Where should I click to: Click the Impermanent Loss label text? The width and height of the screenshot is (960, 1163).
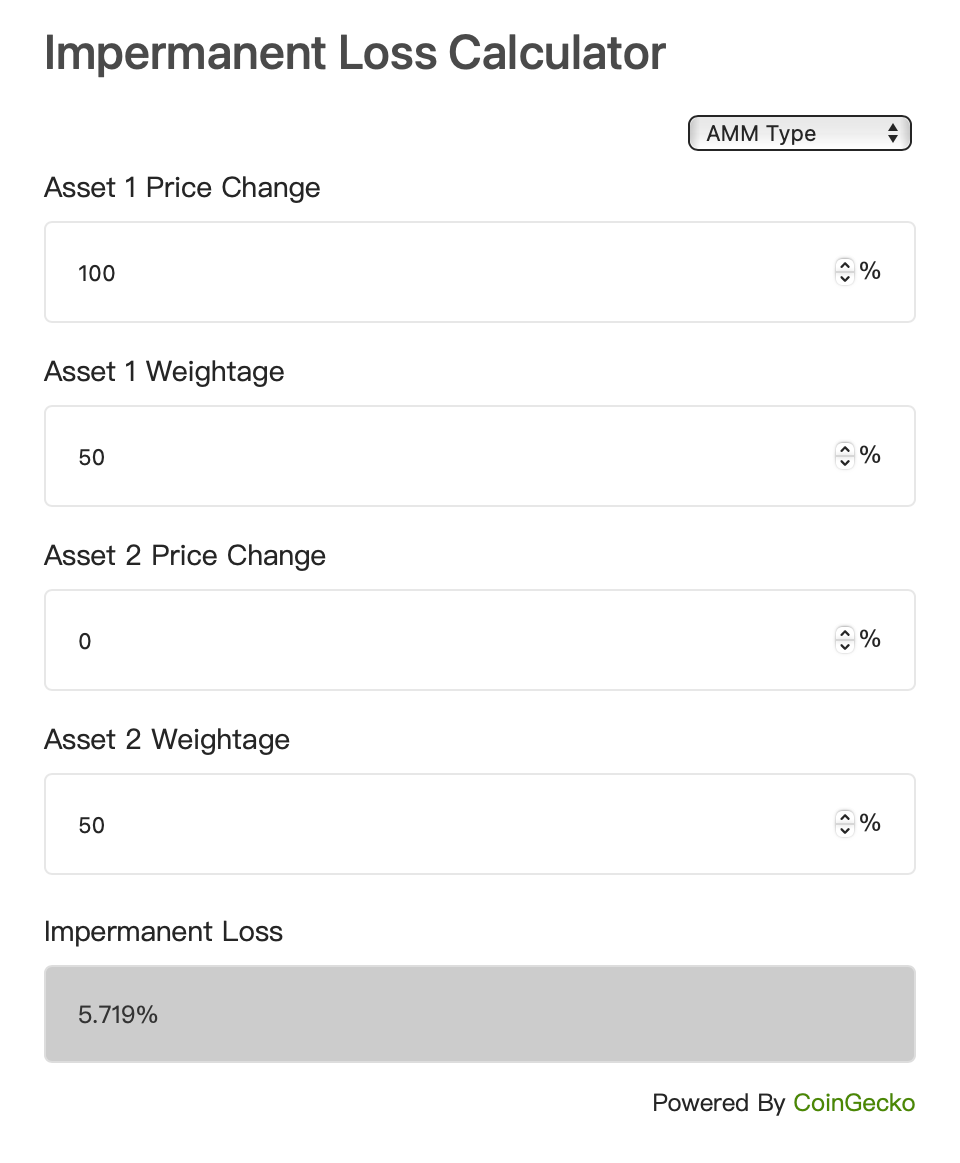click(163, 932)
